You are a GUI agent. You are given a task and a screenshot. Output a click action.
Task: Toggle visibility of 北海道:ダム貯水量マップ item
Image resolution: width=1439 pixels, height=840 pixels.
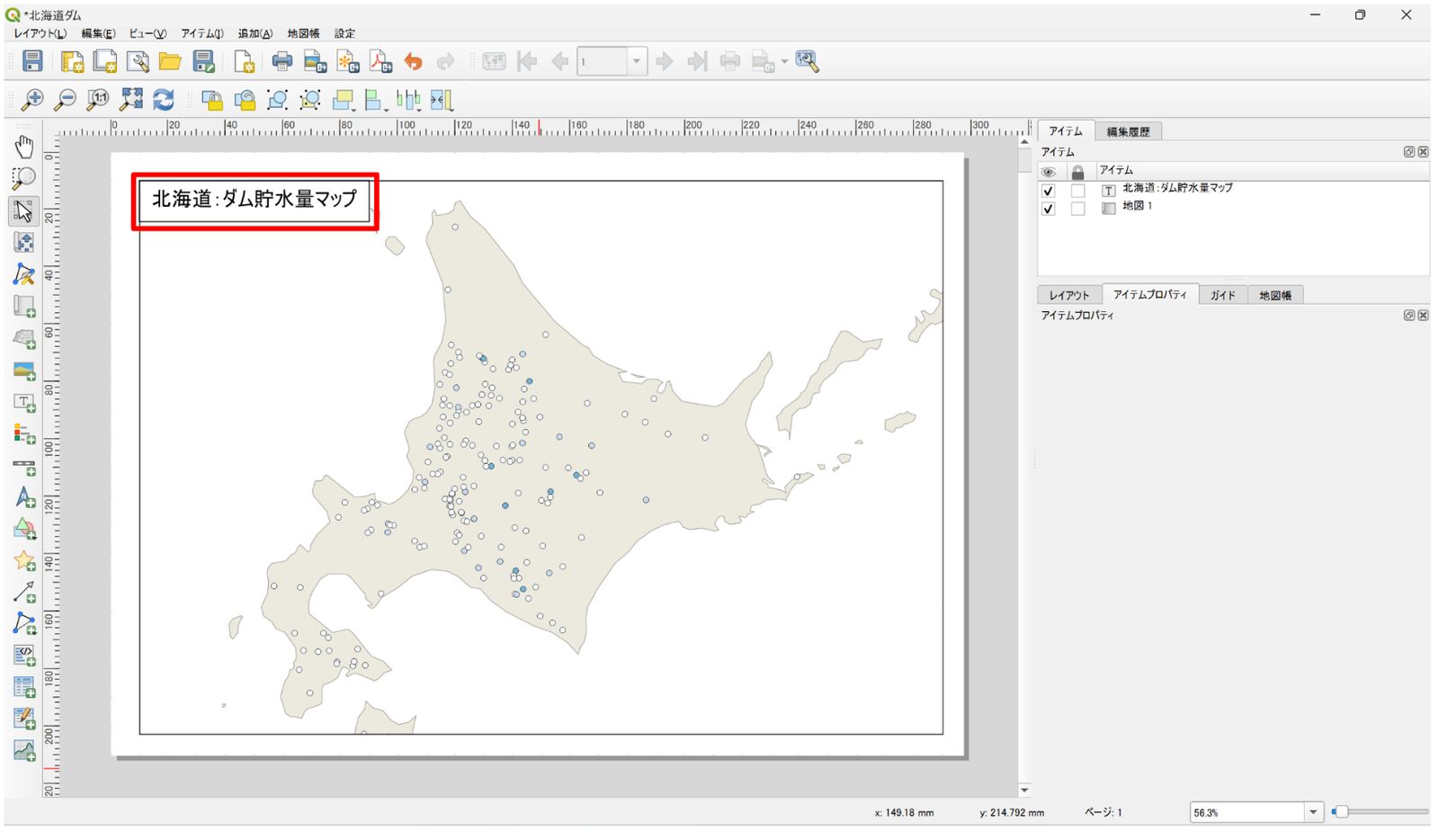pyautogui.click(x=1048, y=191)
